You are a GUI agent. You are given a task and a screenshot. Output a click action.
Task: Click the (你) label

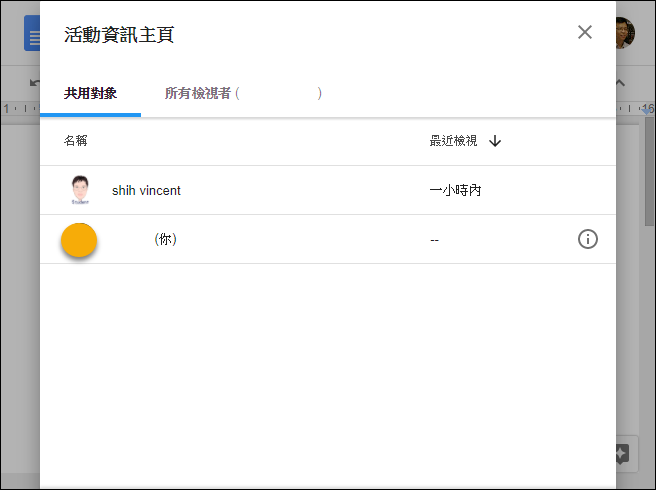point(166,239)
